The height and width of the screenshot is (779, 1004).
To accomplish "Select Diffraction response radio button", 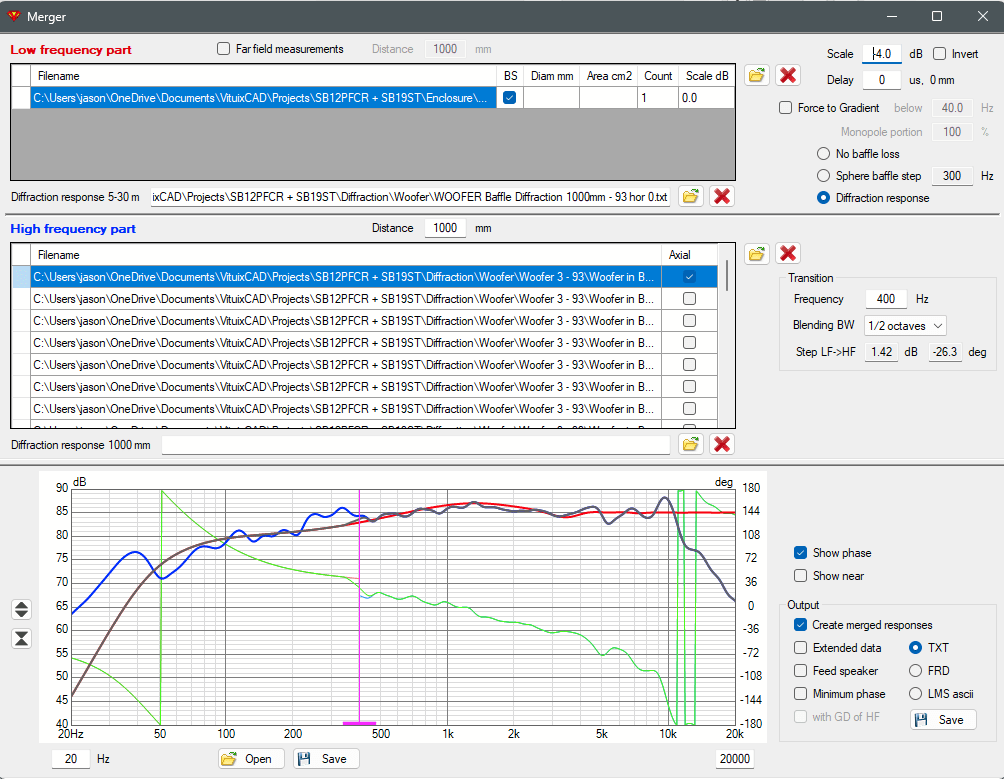I will 823,198.
